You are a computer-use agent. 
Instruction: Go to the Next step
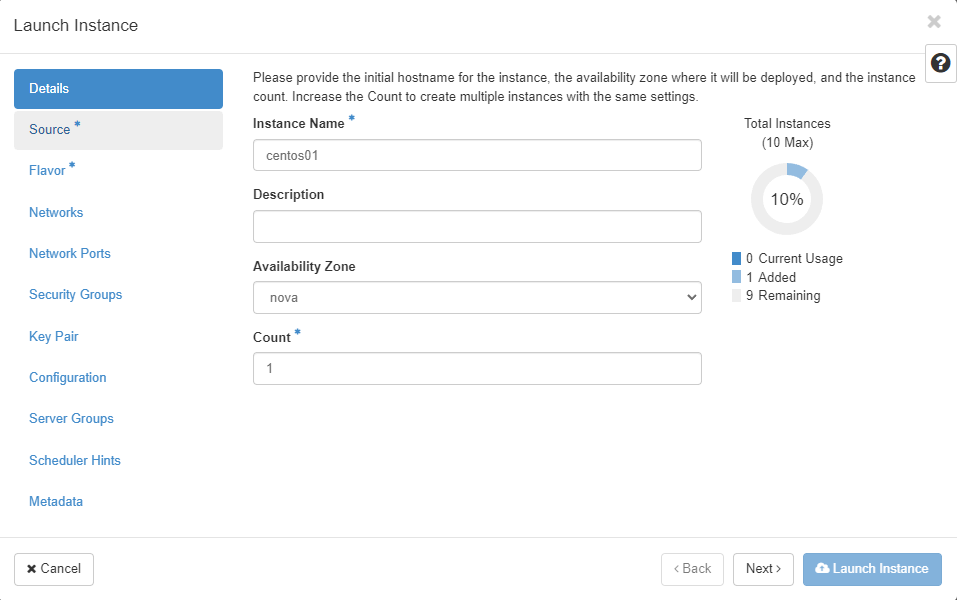[763, 569]
